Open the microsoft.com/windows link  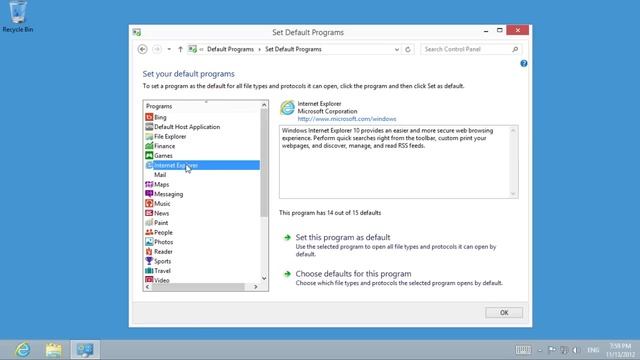(347, 119)
